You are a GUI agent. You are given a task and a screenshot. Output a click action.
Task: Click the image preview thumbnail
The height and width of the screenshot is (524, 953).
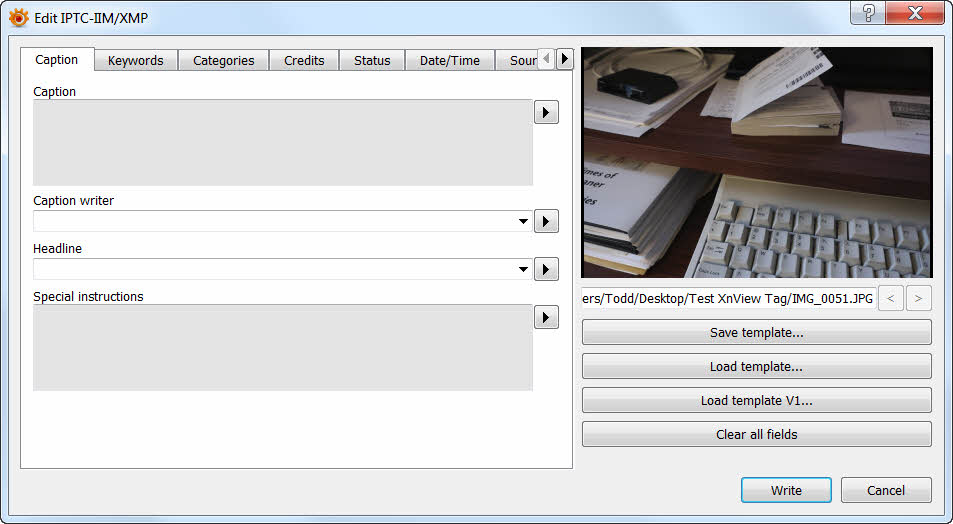pos(757,162)
